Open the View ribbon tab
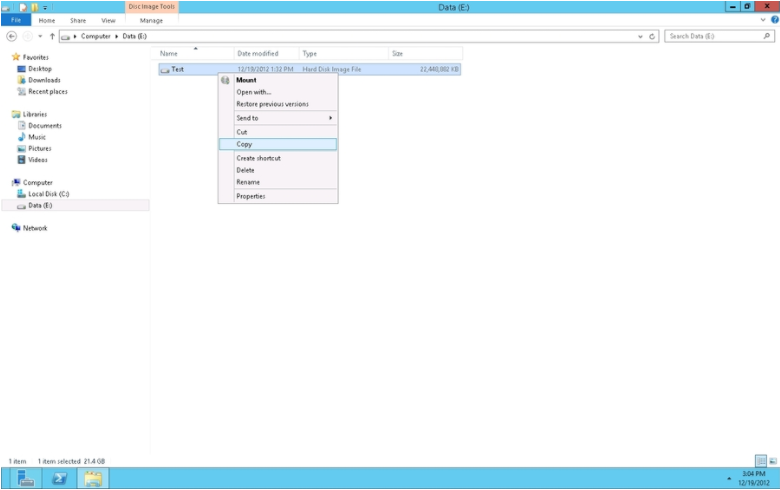The height and width of the screenshot is (490, 780). [x=108, y=20]
